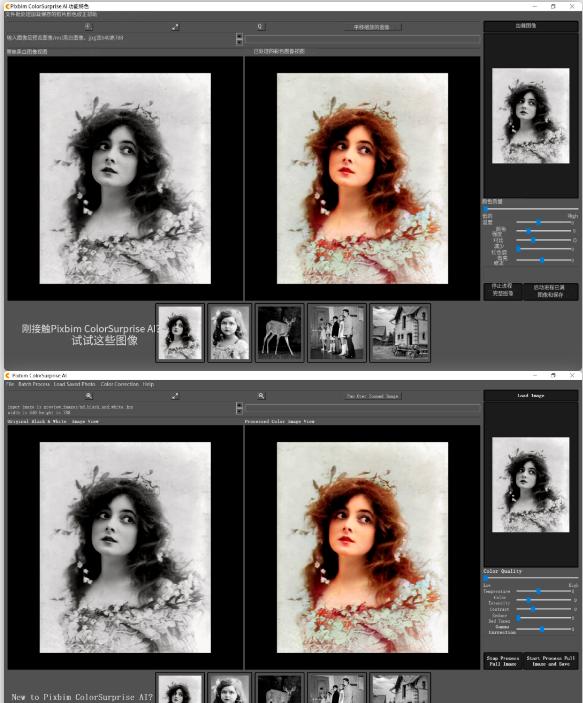Viewport: 583px width, 703px height.
Task: Click Pixbim logo icon in English window title
Action: 7,375
